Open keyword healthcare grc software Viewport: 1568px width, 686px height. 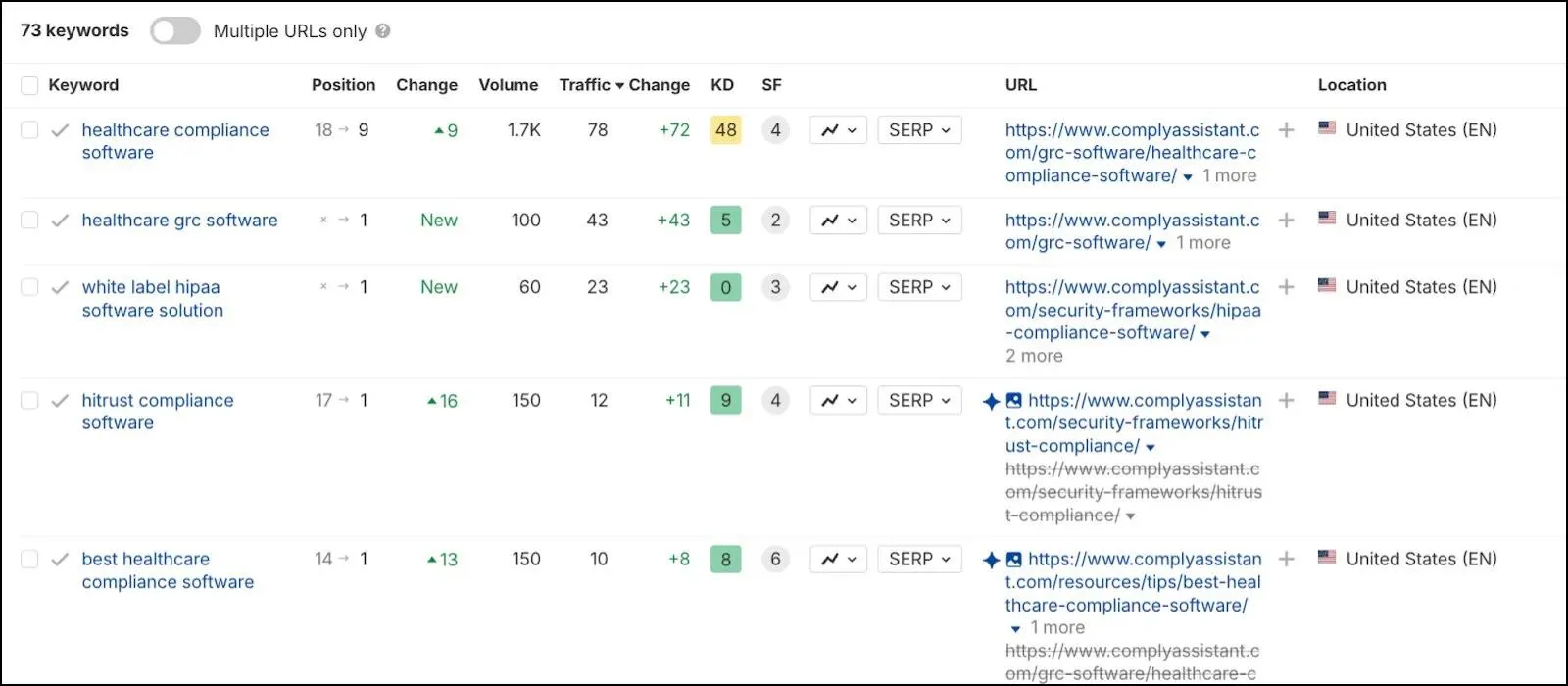coord(179,220)
